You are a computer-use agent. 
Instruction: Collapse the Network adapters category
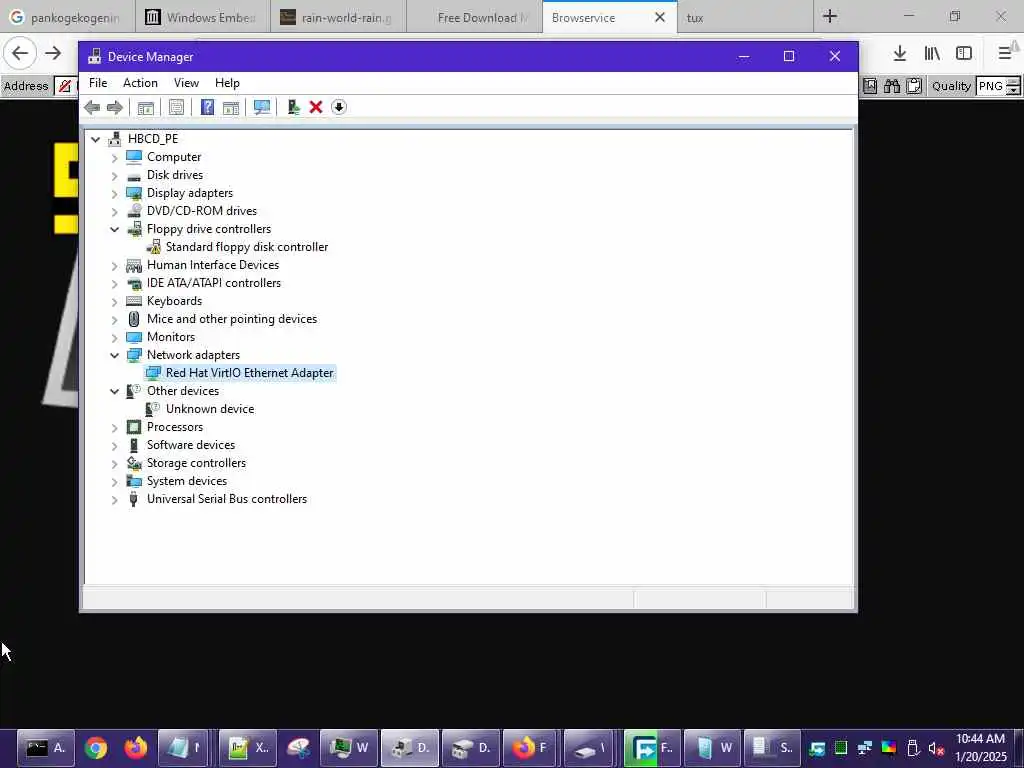114,355
